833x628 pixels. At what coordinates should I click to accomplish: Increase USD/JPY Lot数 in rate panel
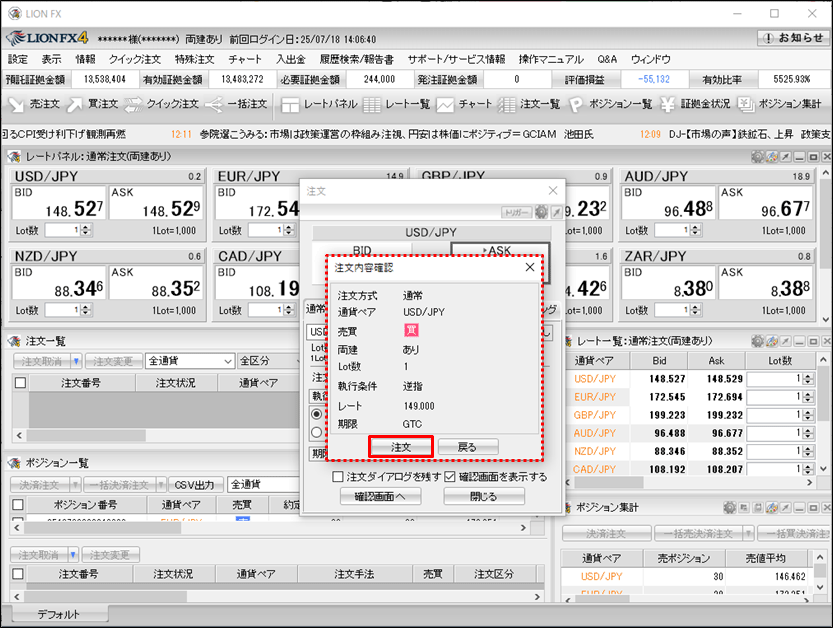(x=85, y=227)
